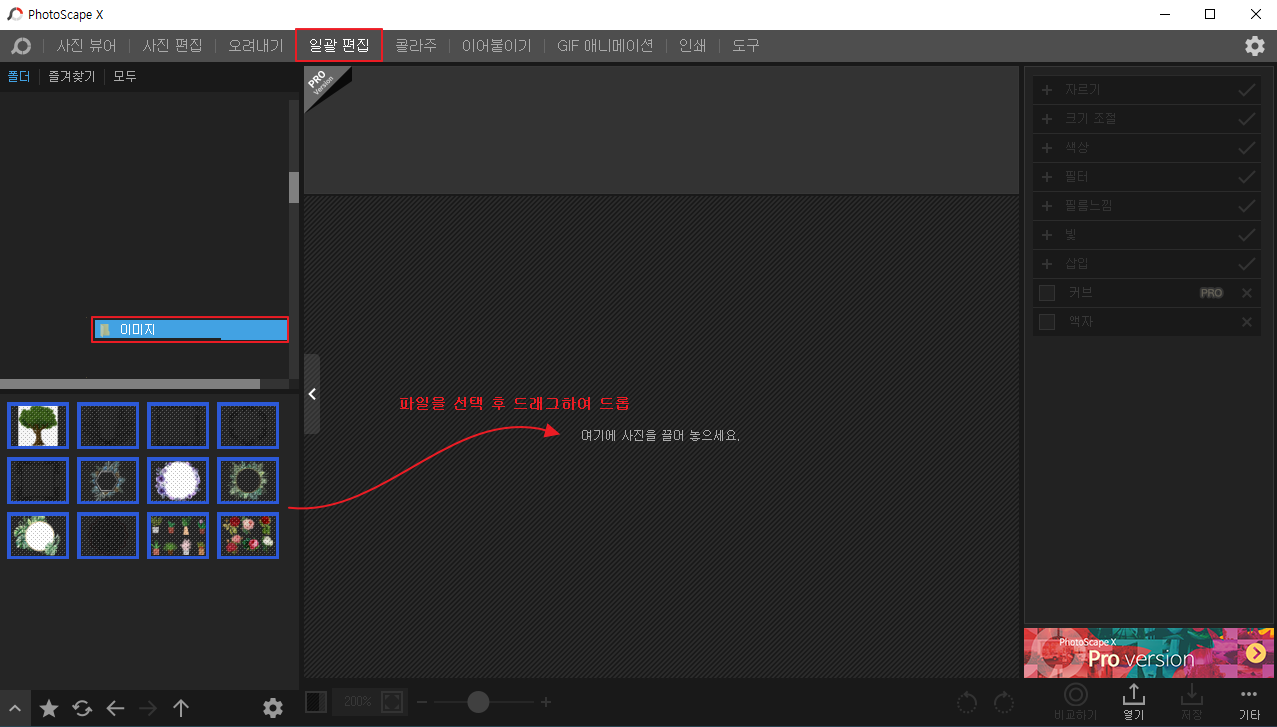Screen dimensions: 1277x727
Task: Select the 모두 (All) filter label
Action: [124, 76]
